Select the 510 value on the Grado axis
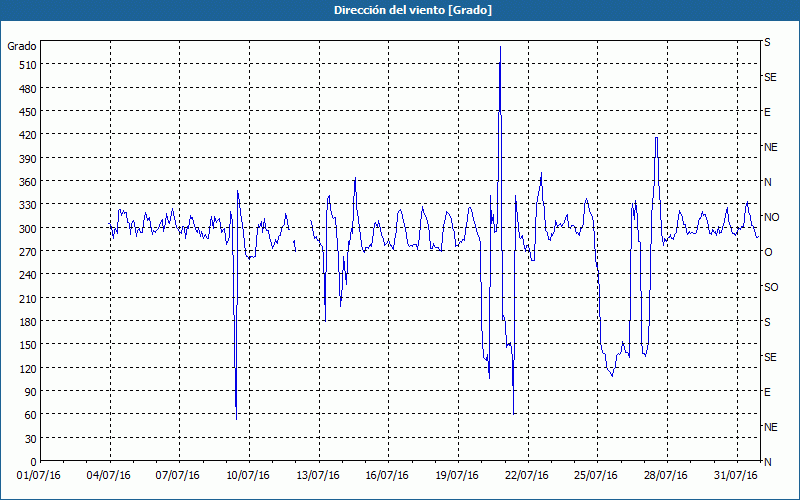 point(29,65)
